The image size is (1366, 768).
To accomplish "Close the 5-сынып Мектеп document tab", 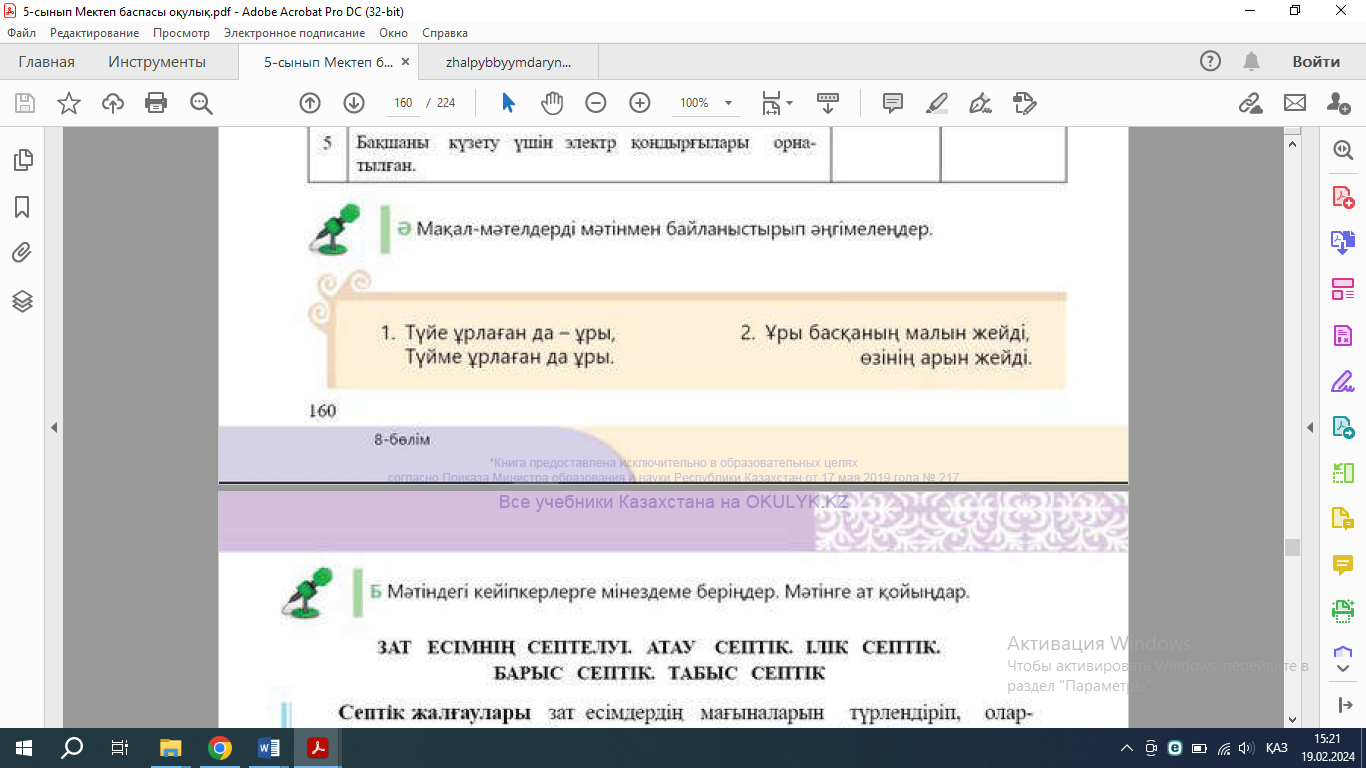I will [405, 62].
